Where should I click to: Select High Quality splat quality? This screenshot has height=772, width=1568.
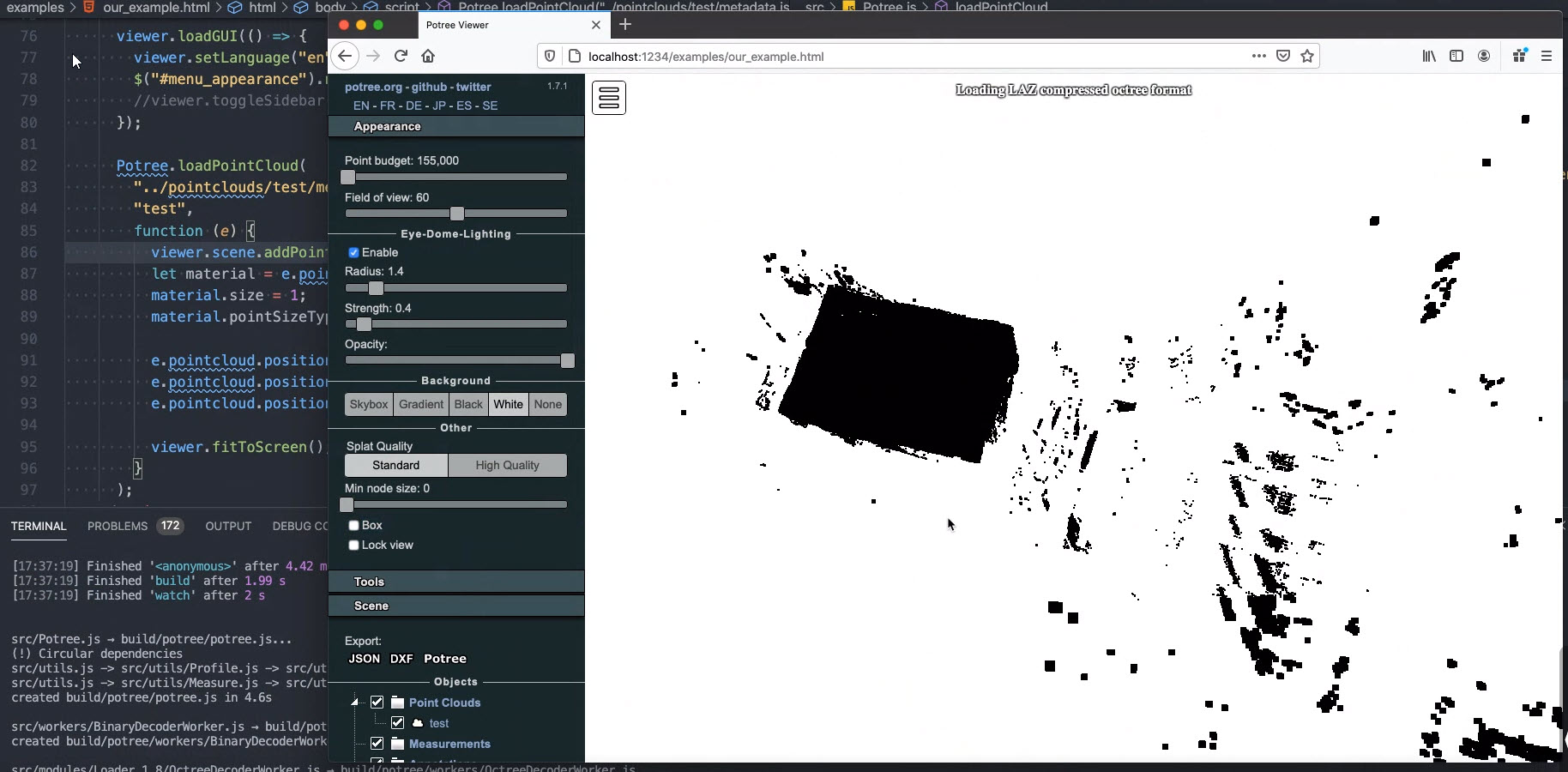(507, 466)
